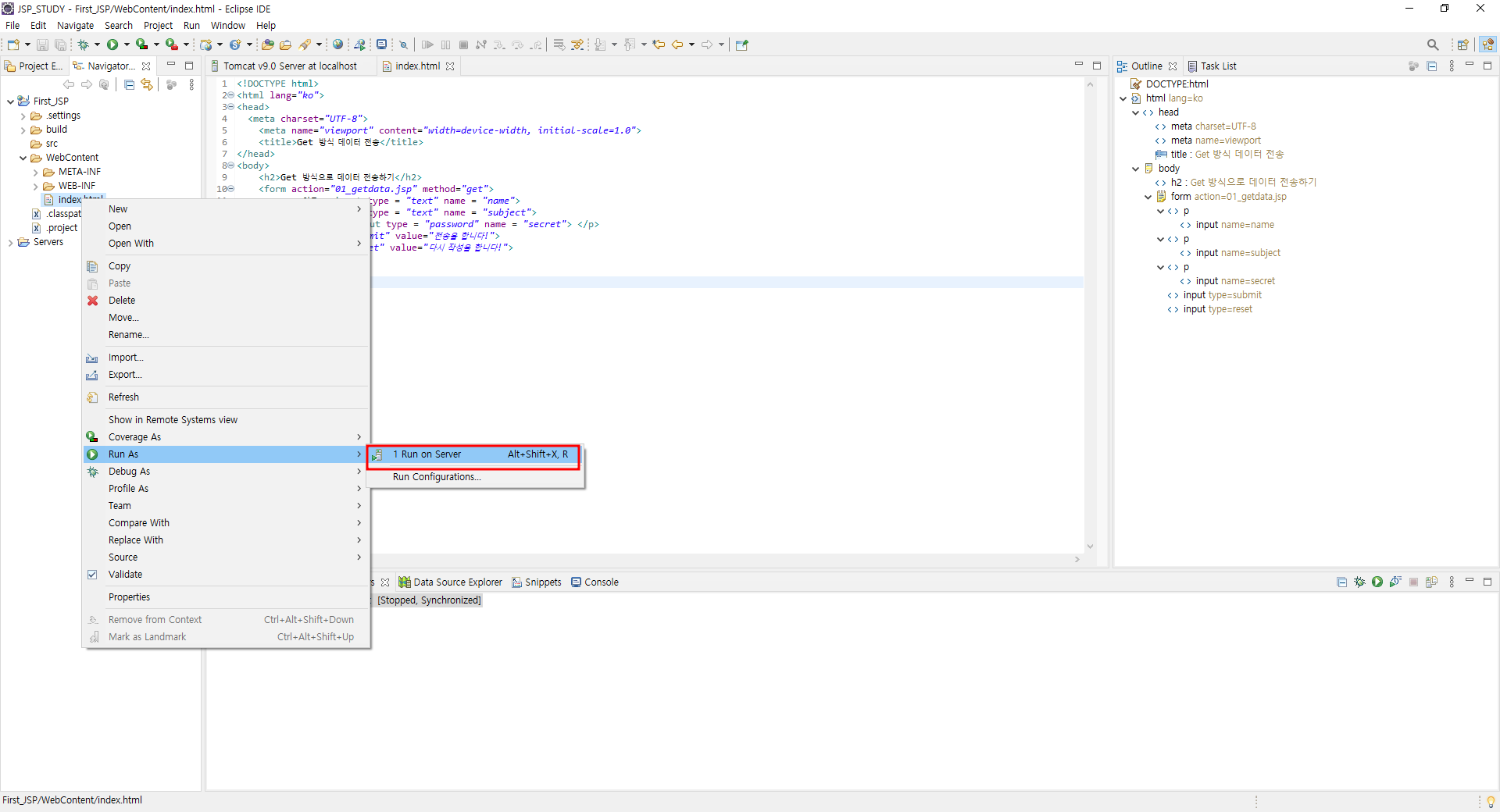Click Collapse All in the Outline view
Screen dimensions: 1500x812
(1432, 66)
